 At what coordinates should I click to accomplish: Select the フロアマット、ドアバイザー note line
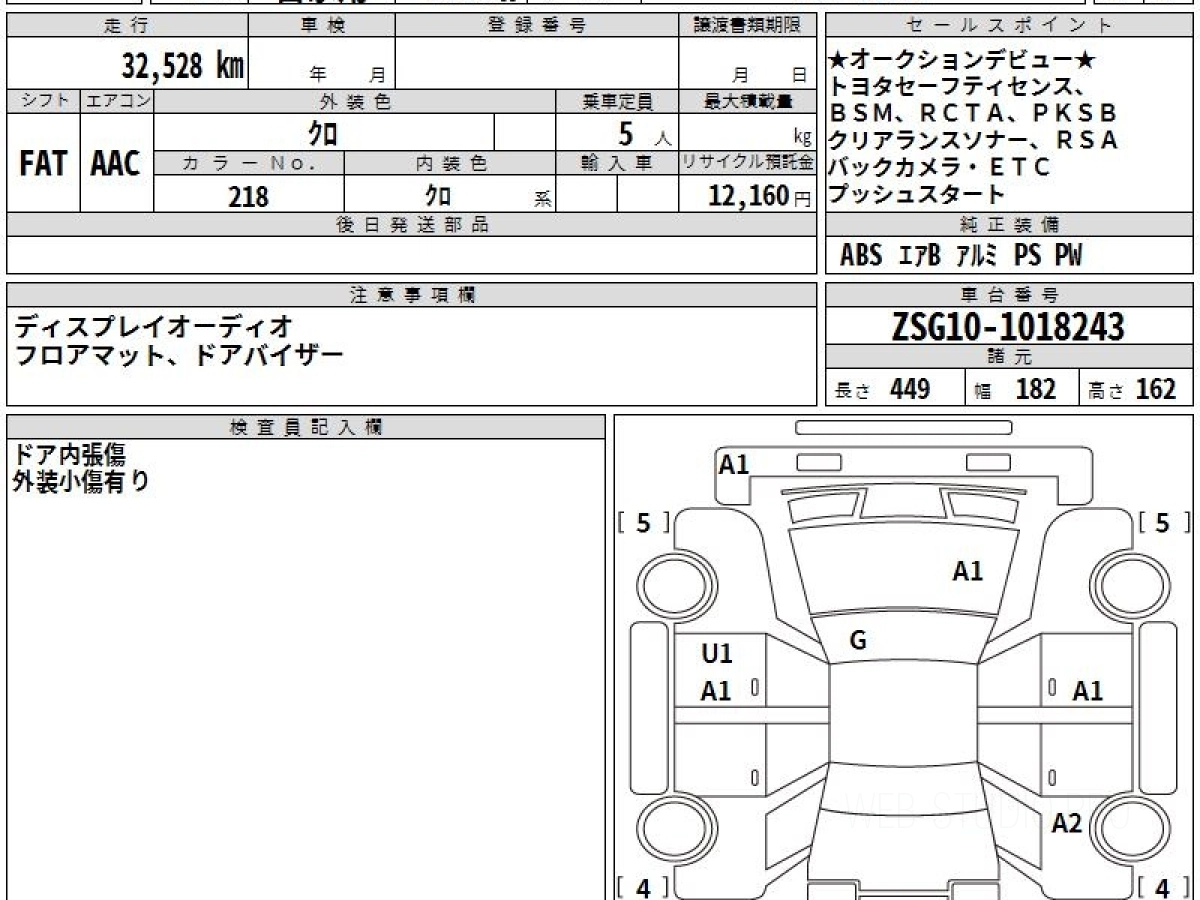coord(178,355)
